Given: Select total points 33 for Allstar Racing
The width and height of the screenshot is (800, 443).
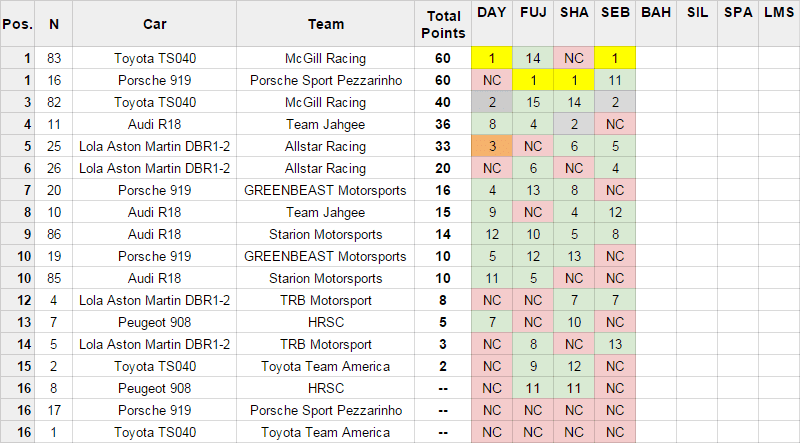Looking at the screenshot, I should click(x=443, y=146).
